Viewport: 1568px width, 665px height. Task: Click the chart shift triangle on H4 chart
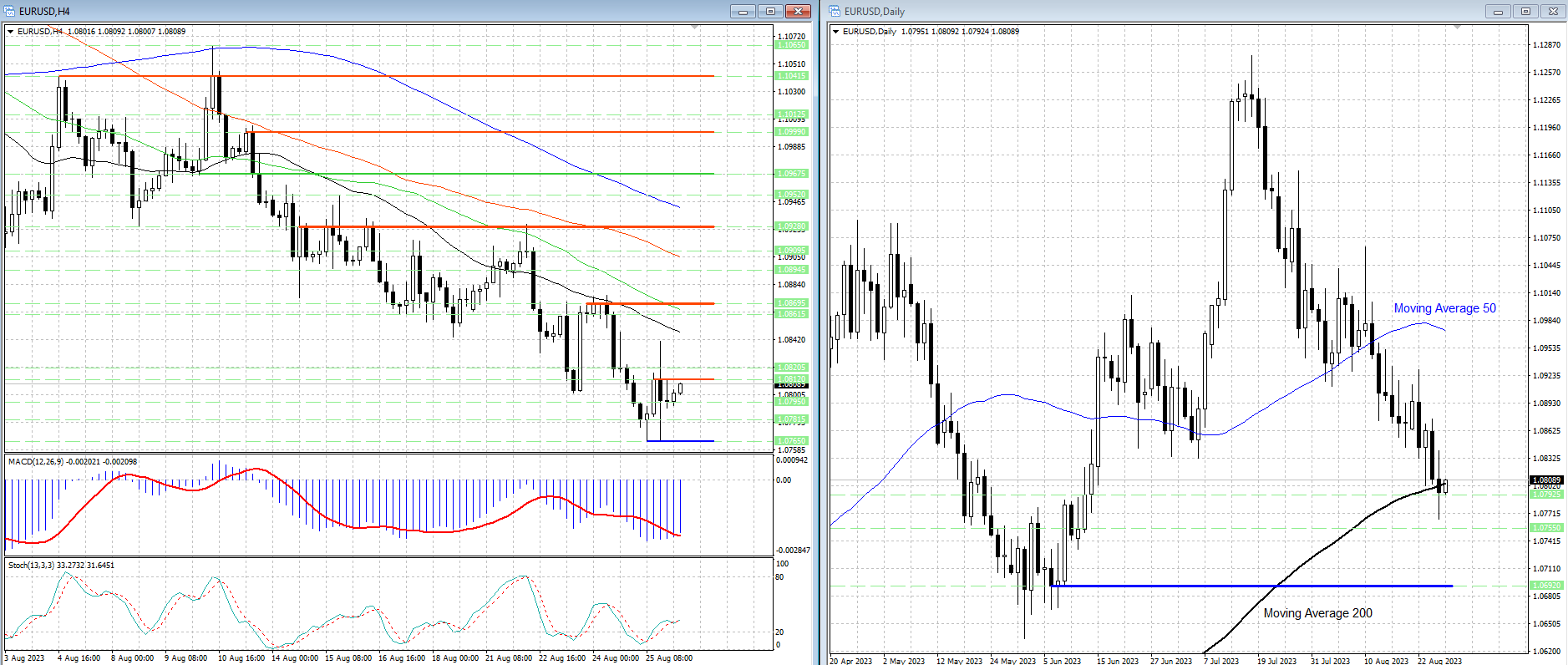pyautogui.click(x=694, y=28)
